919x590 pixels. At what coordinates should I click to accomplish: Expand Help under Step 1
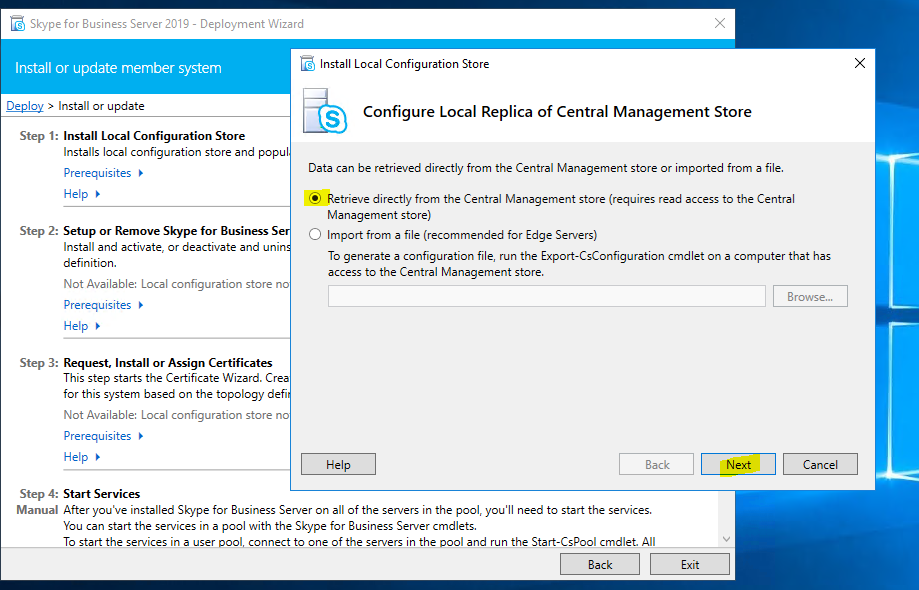coord(81,194)
